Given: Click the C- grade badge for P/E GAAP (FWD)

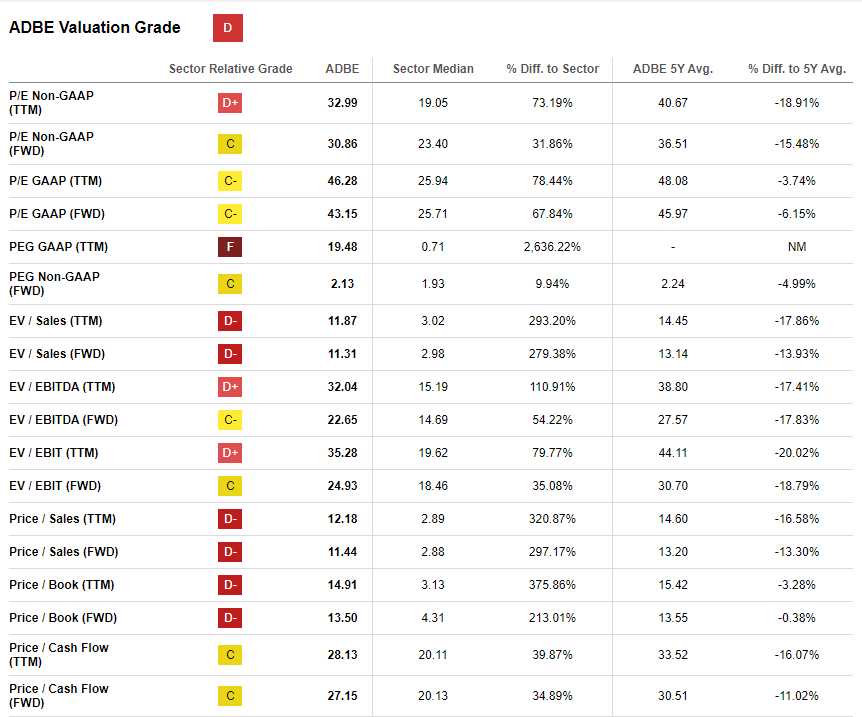Looking at the screenshot, I should click(x=230, y=214).
